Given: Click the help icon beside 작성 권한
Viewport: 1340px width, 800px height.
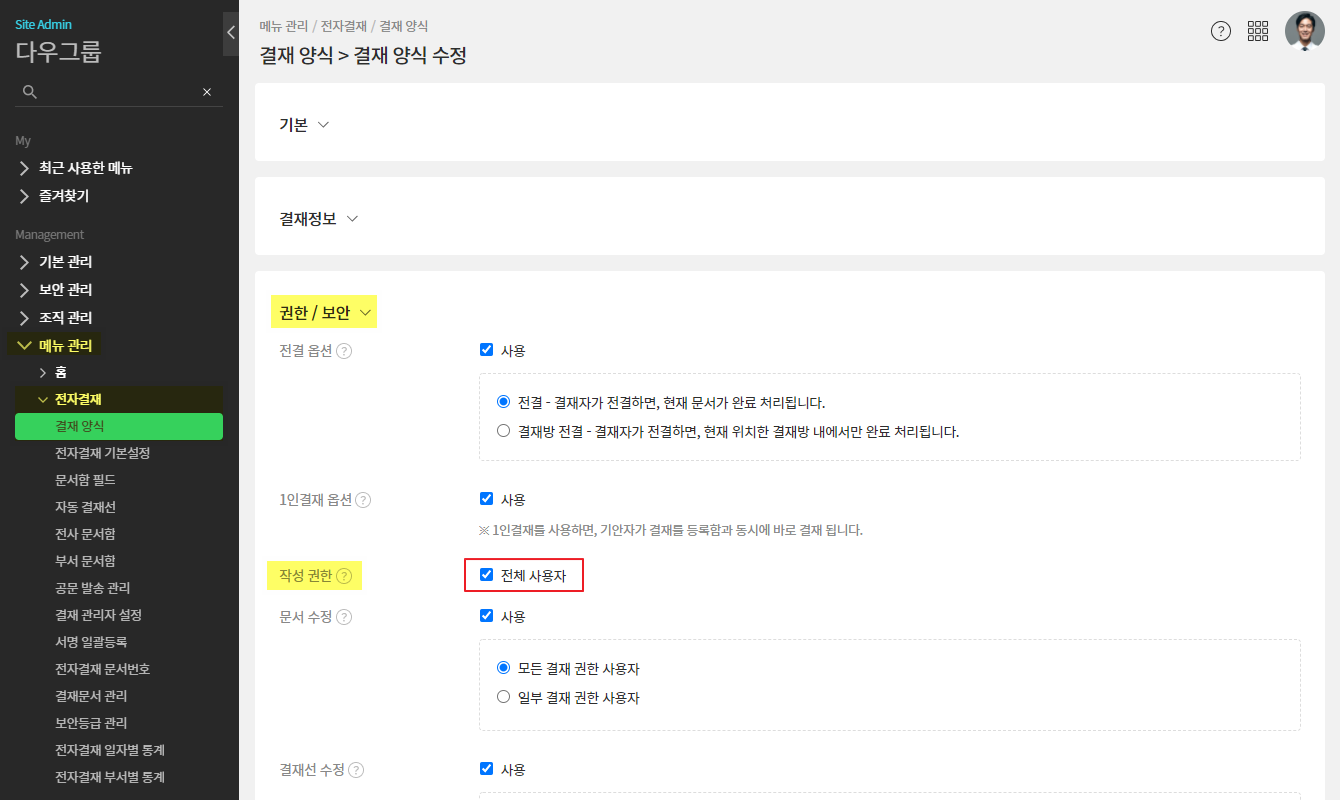Looking at the screenshot, I should coord(344,576).
